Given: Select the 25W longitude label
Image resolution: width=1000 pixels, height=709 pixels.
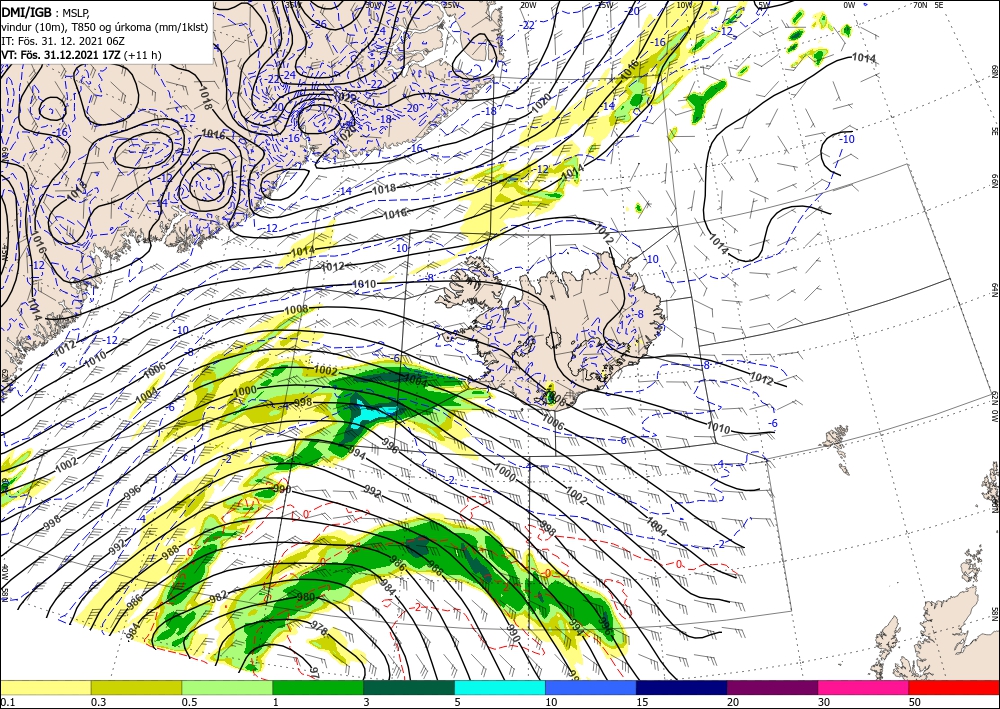Looking at the screenshot, I should pyautogui.click(x=451, y=4).
